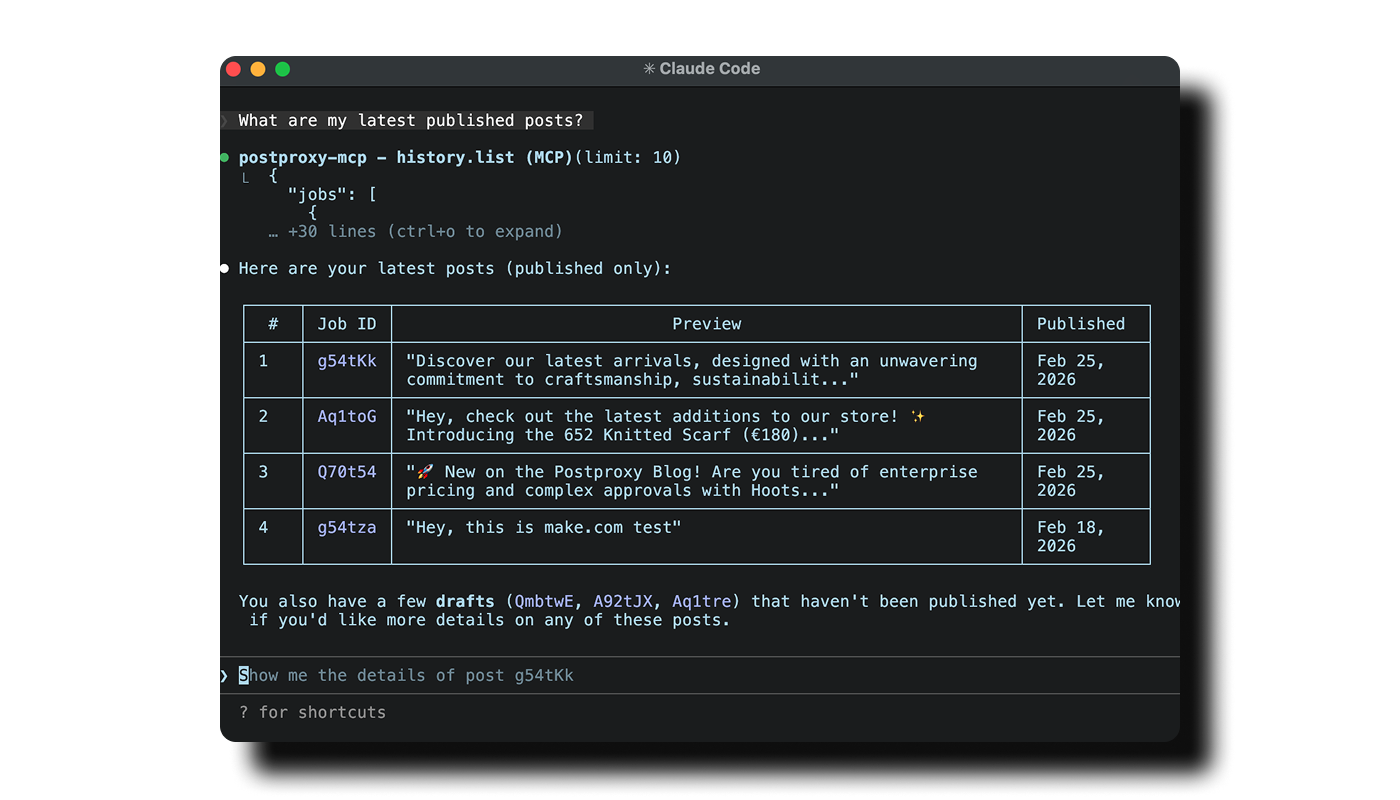Click the "? for shortcuts" hint

(x=312, y=712)
